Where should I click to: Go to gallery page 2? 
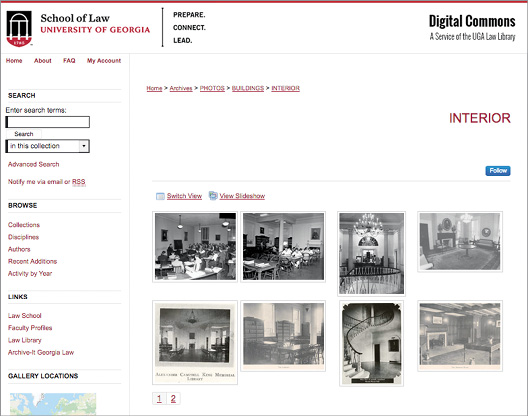[x=173, y=398]
